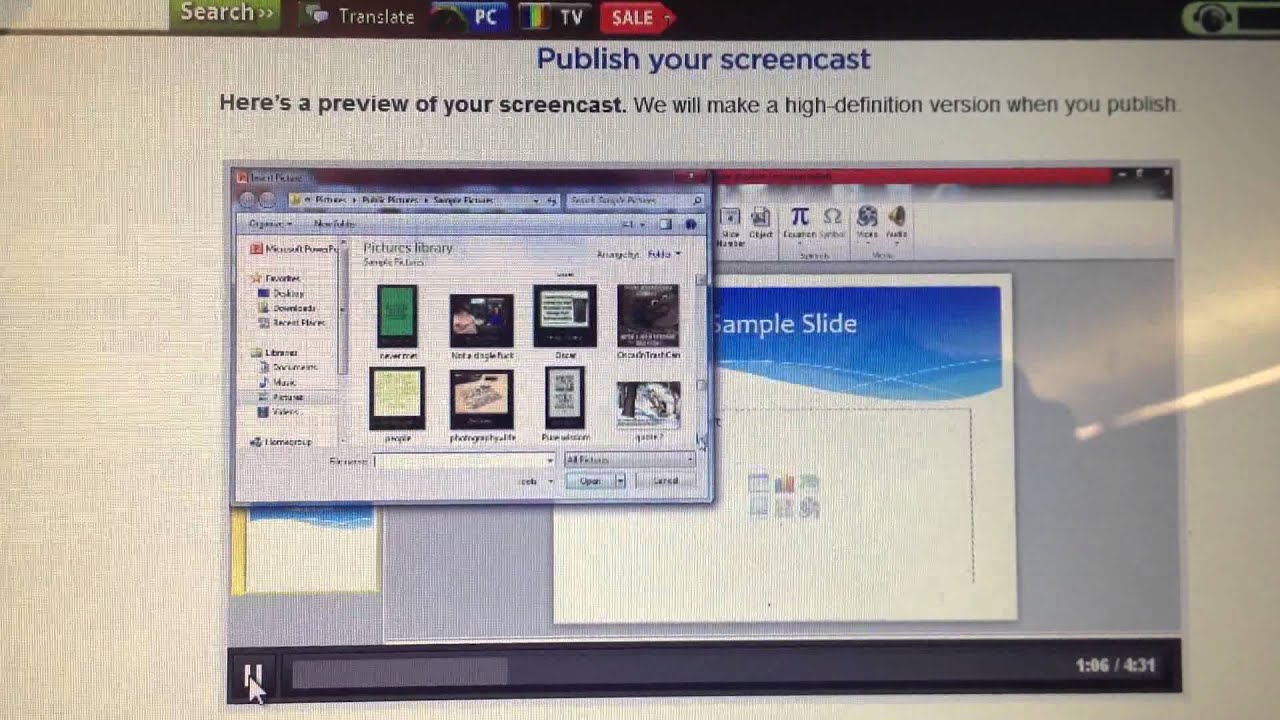Expand the Open button split arrow
Viewport: 1280px width, 720px height.
click(x=620, y=481)
